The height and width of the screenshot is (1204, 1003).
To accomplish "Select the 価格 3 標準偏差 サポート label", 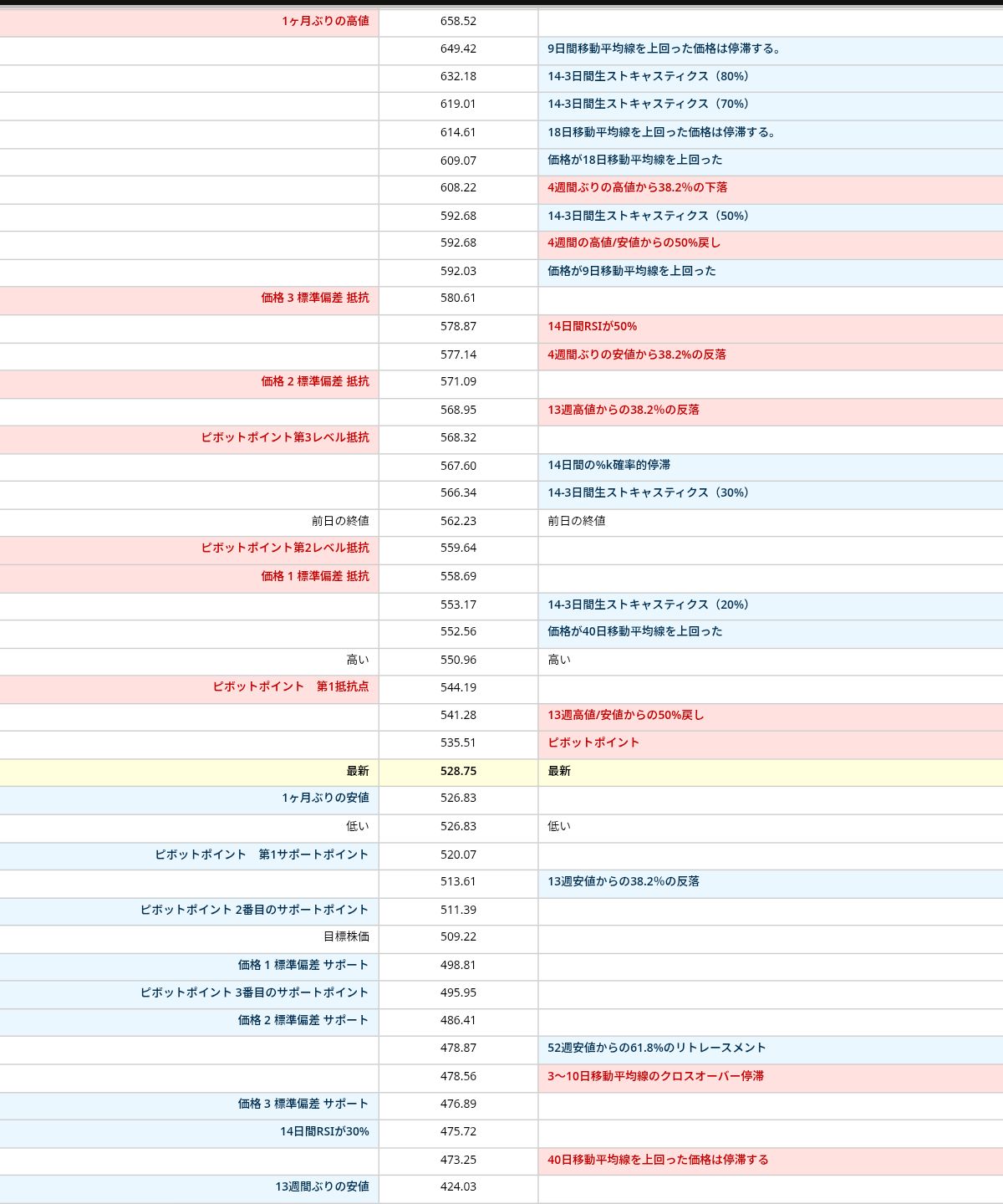I will [x=303, y=1104].
